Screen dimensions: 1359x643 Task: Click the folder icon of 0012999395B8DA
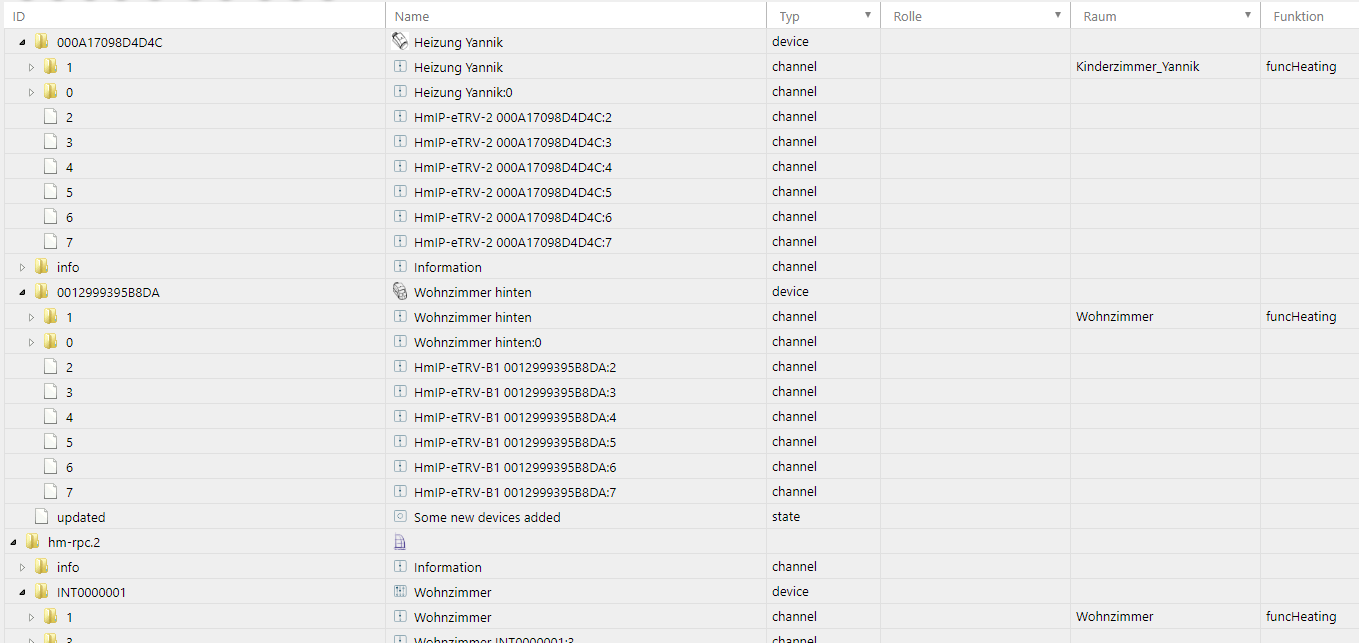point(41,292)
